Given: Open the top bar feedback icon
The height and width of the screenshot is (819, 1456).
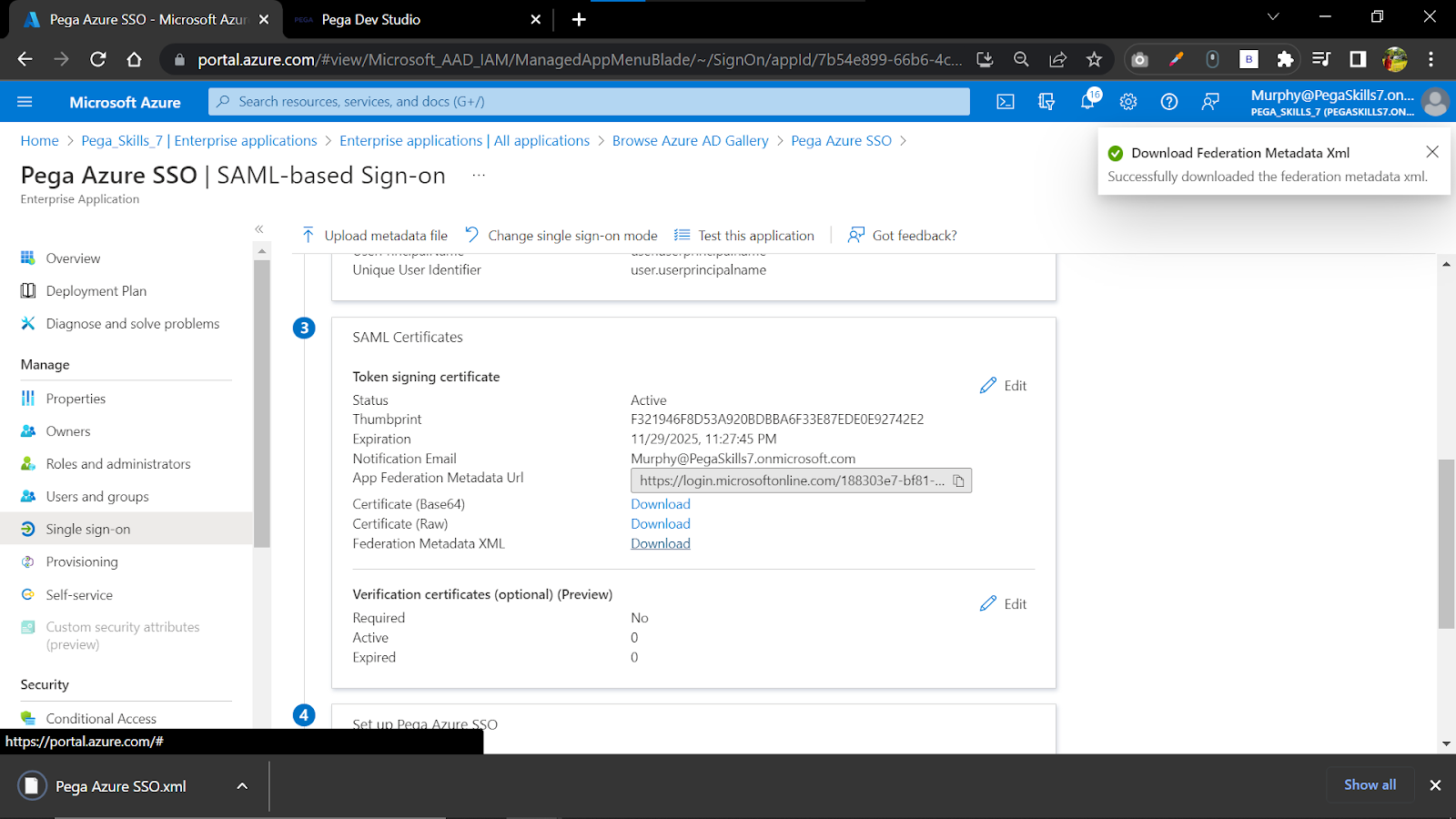Looking at the screenshot, I should tap(1210, 102).
